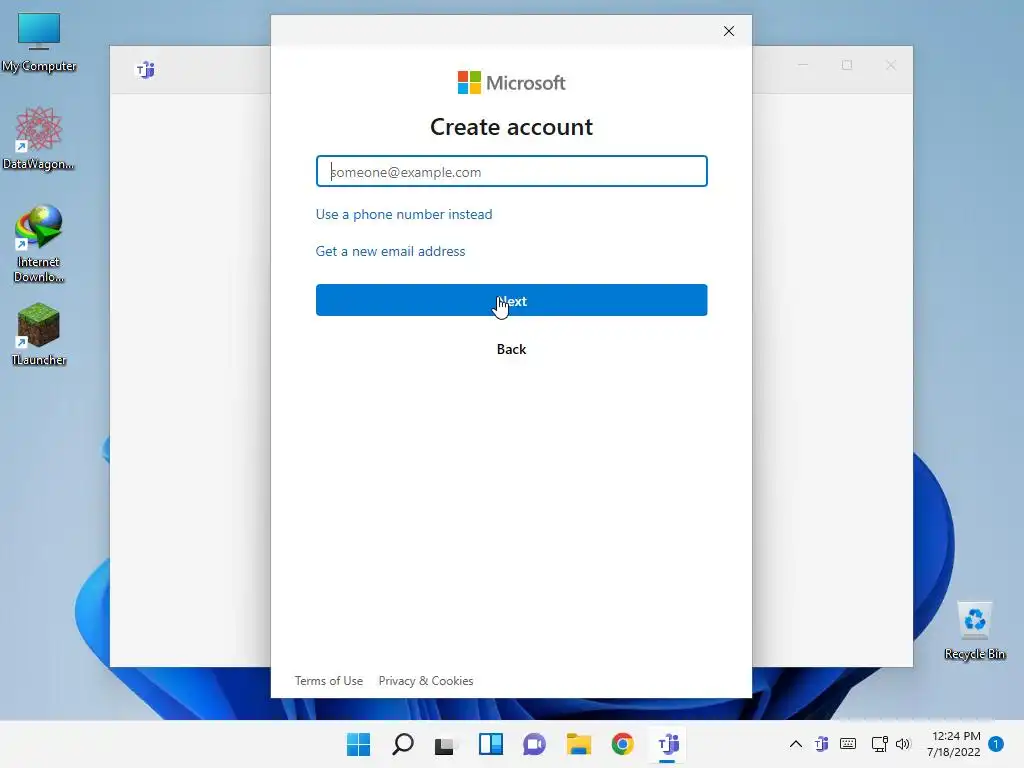Image resolution: width=1024 pixels, height=768 pixels.
Task: Open taskbar Search
Action: [402, 744]
